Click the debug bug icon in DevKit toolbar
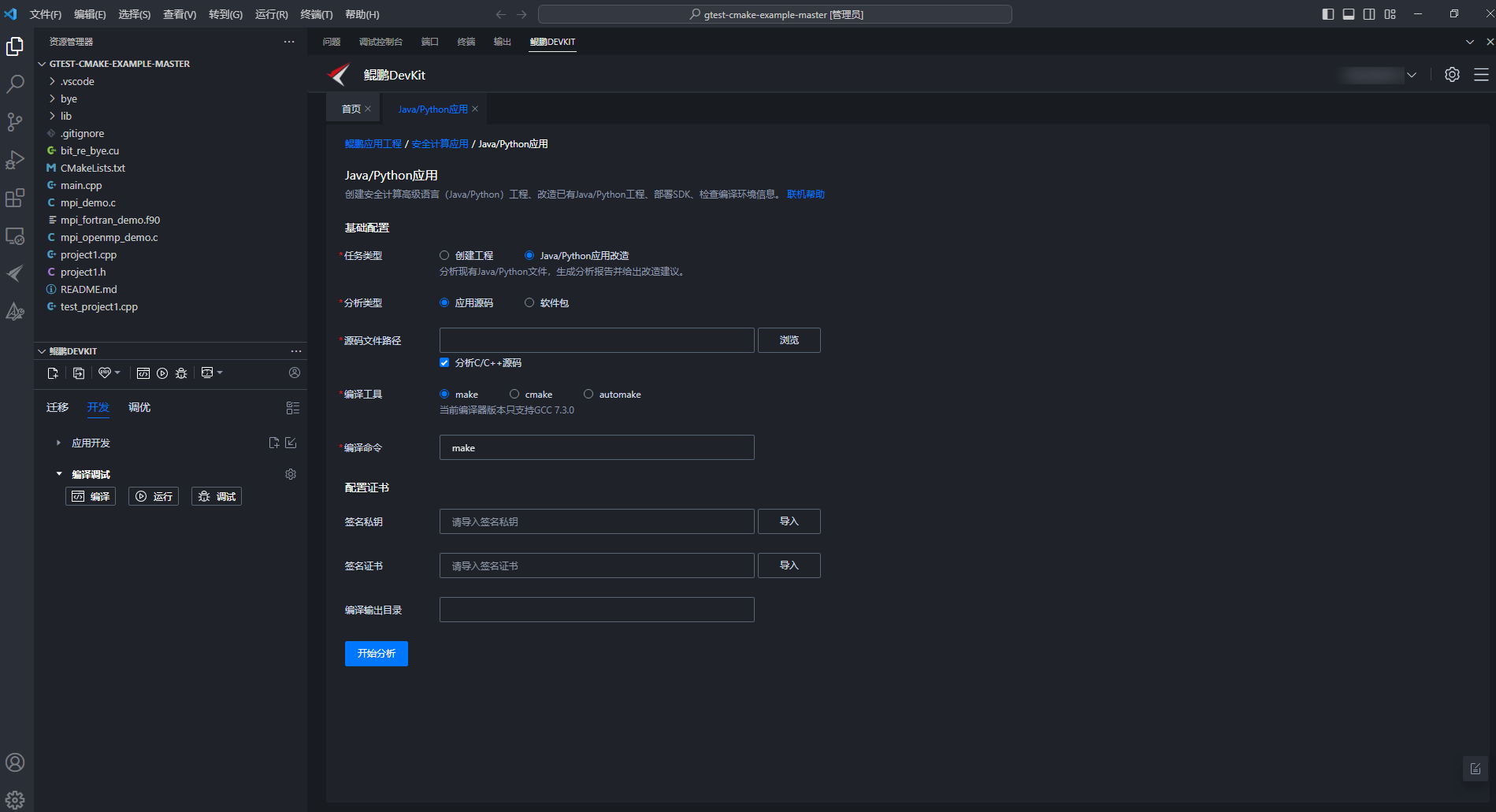The height and width of the screenshot is (812, 1496). click(181, 373)
